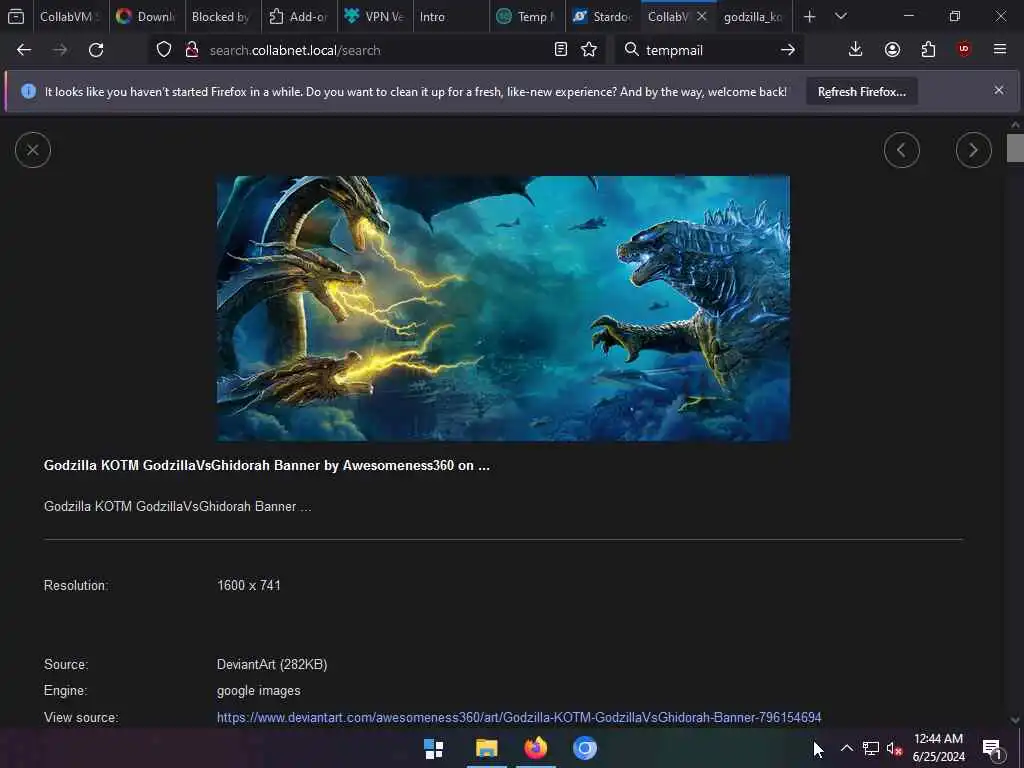The image size is (1024, 768).
Task: Switch to the first CollabVM tab
Action: tap(71, 17)
